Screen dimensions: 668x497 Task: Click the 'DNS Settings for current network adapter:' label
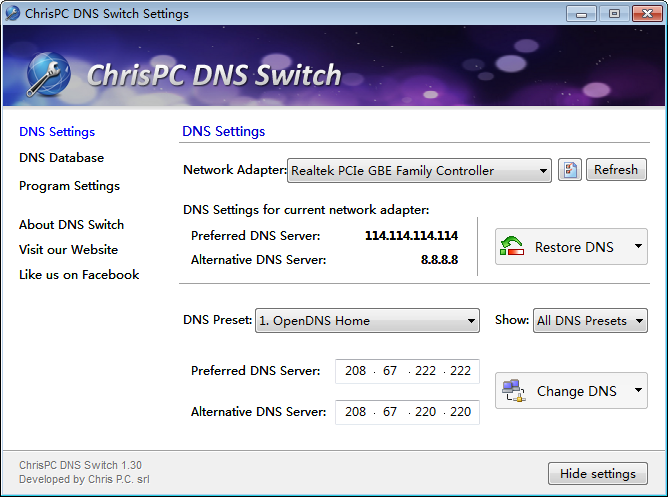pyautogui.click(x=306, y=210)
